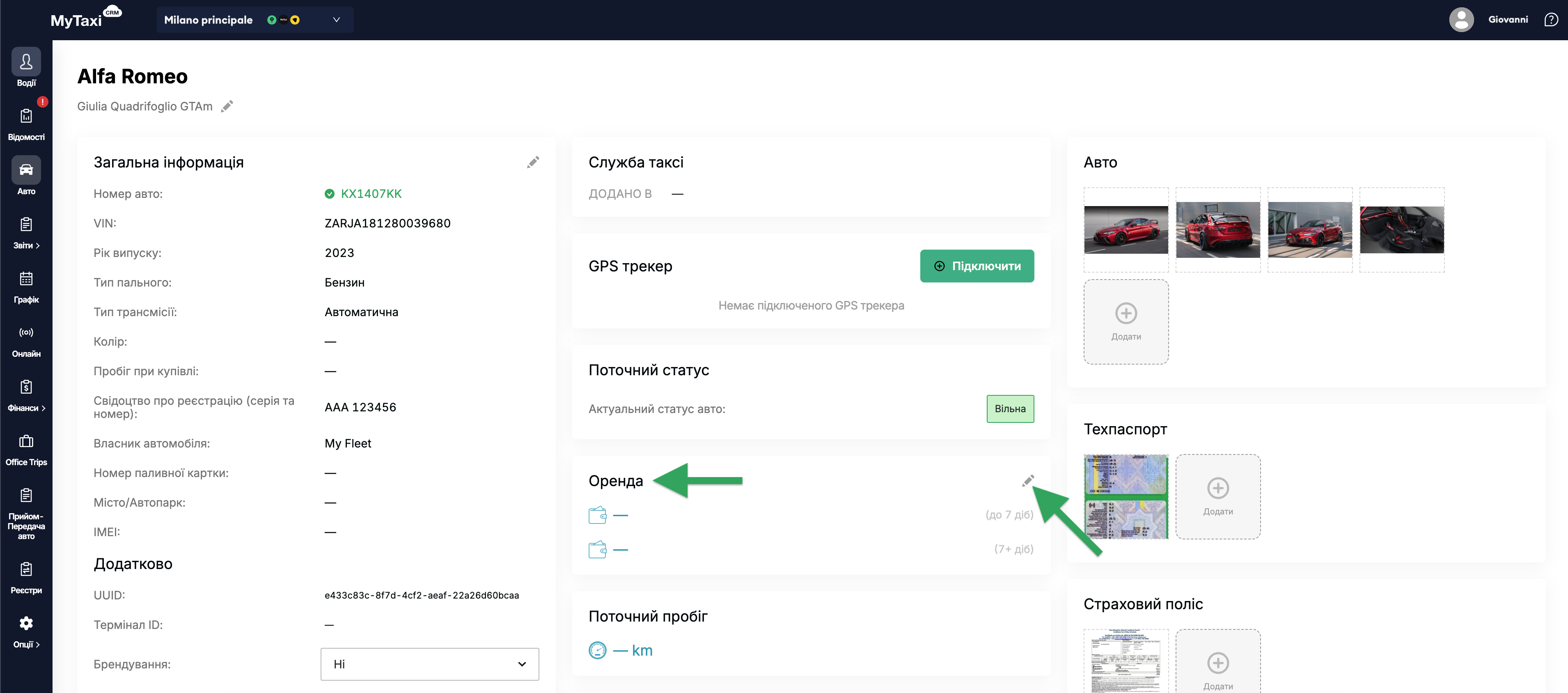Select the Авто car icon in sidebar
1568x693 pixels.
[x=26, y=170]
